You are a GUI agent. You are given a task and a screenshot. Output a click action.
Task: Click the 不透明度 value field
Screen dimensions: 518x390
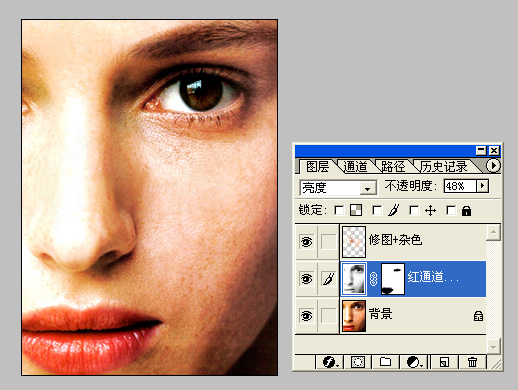(460, 186)
